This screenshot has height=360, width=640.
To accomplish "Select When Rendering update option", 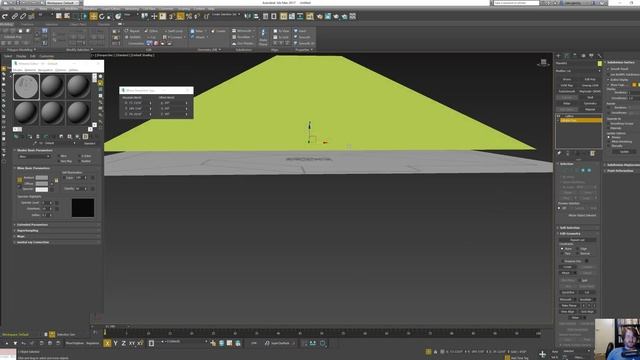I will click(x=609, y=142).
